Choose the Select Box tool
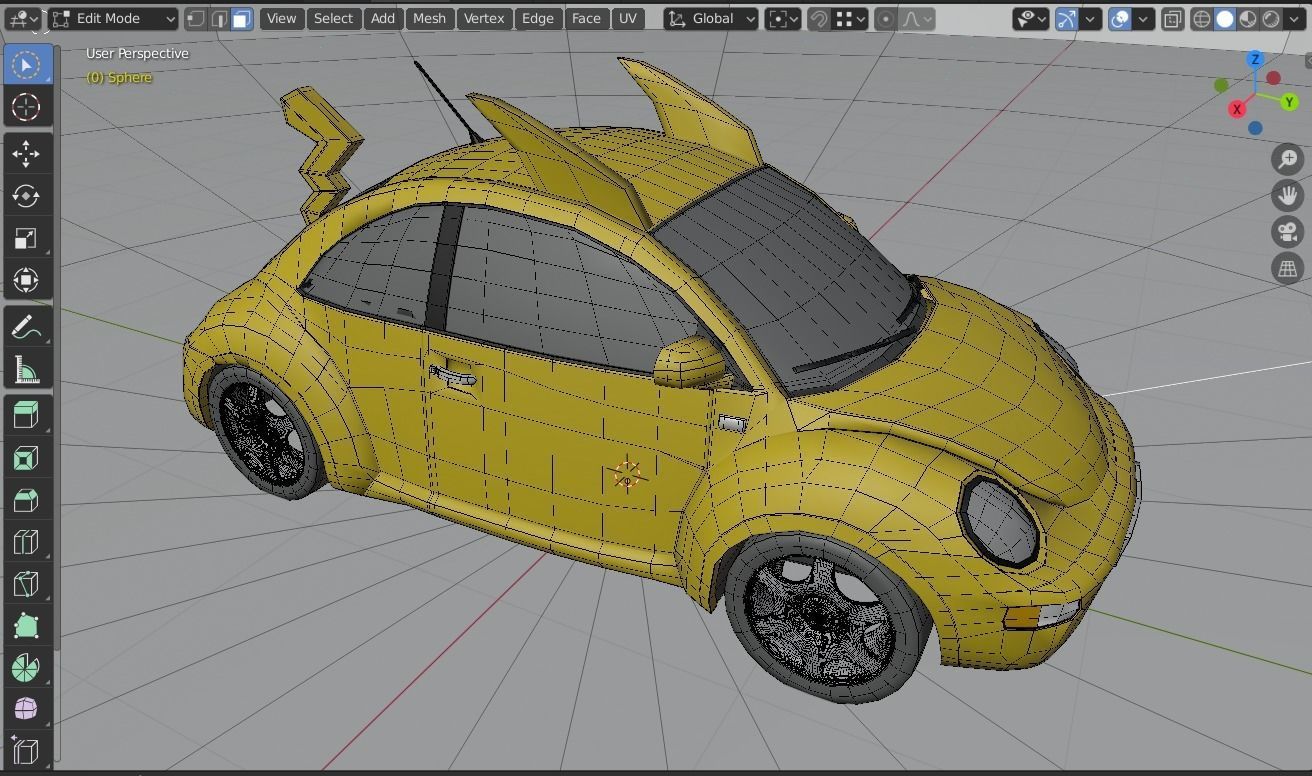This screenshot has height=776, width=1312. (26, 65)
